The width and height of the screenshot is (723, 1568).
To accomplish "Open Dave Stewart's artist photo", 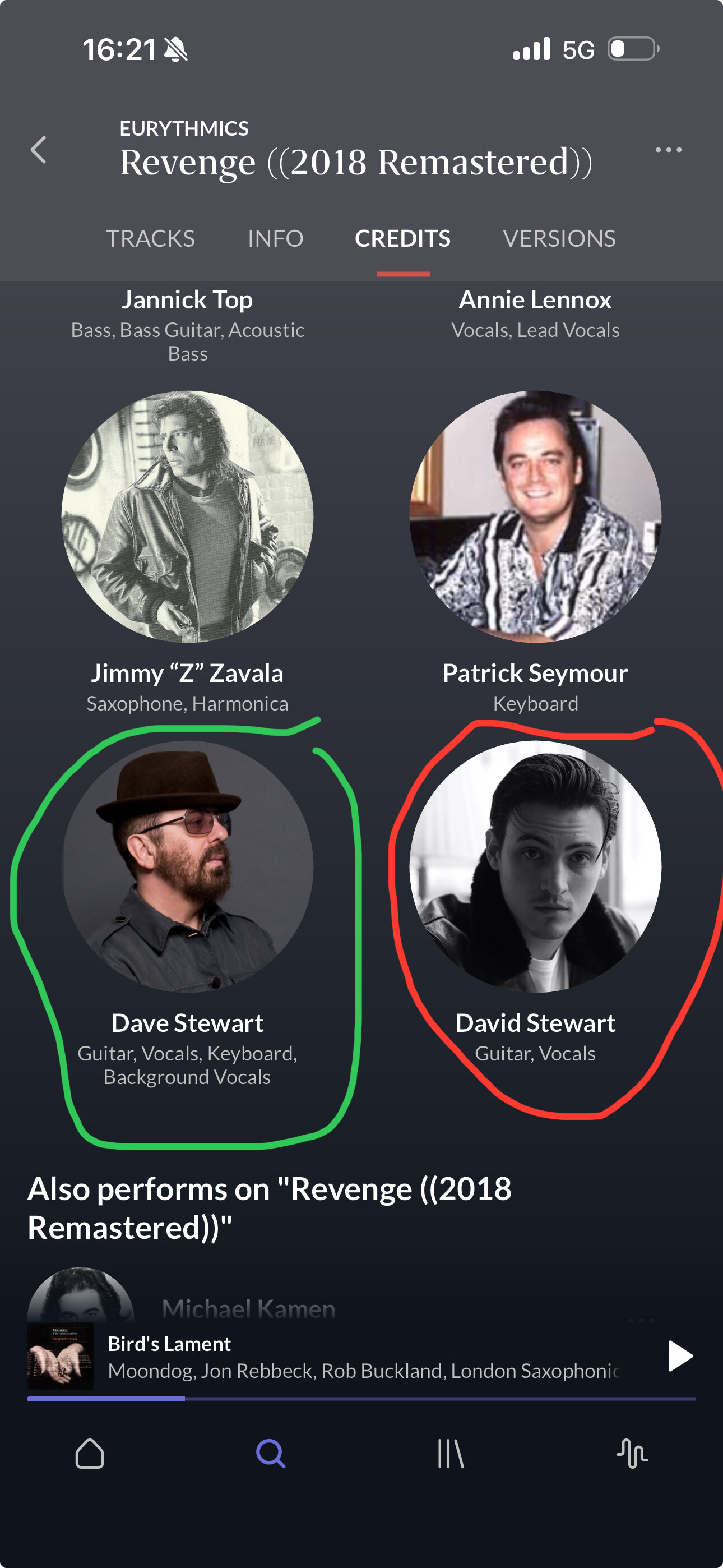I will point(187,866).
